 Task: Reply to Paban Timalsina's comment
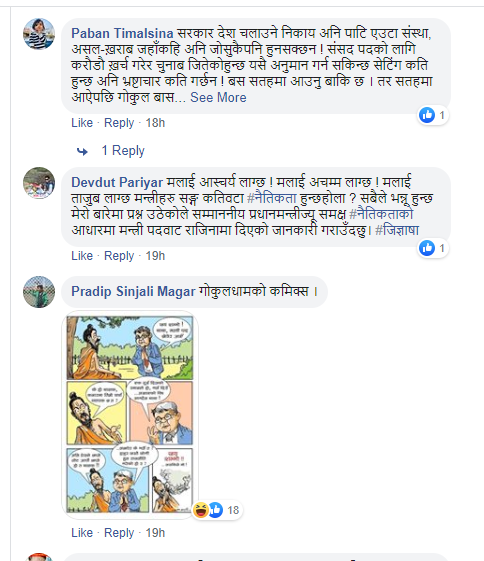coord(119,123)
